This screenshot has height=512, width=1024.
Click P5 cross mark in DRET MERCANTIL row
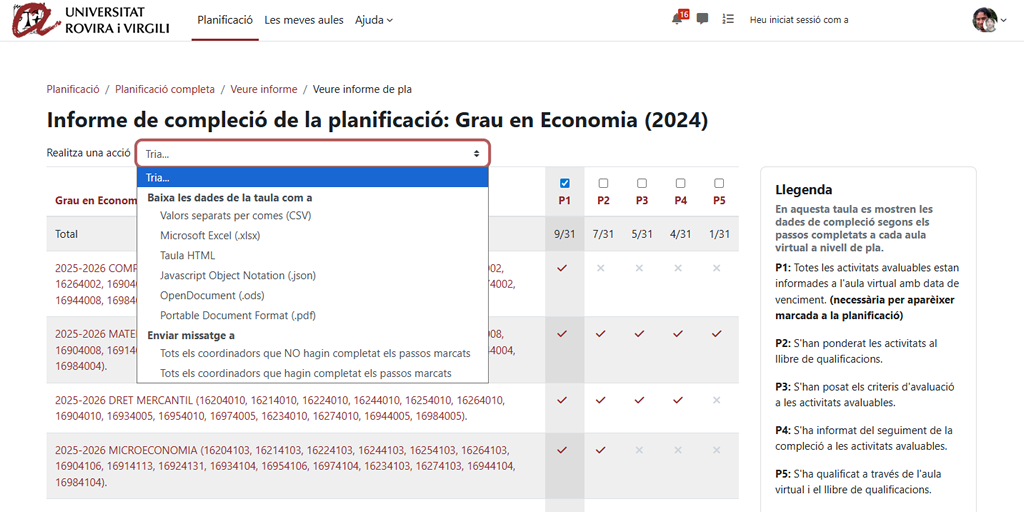pos(717,400)
